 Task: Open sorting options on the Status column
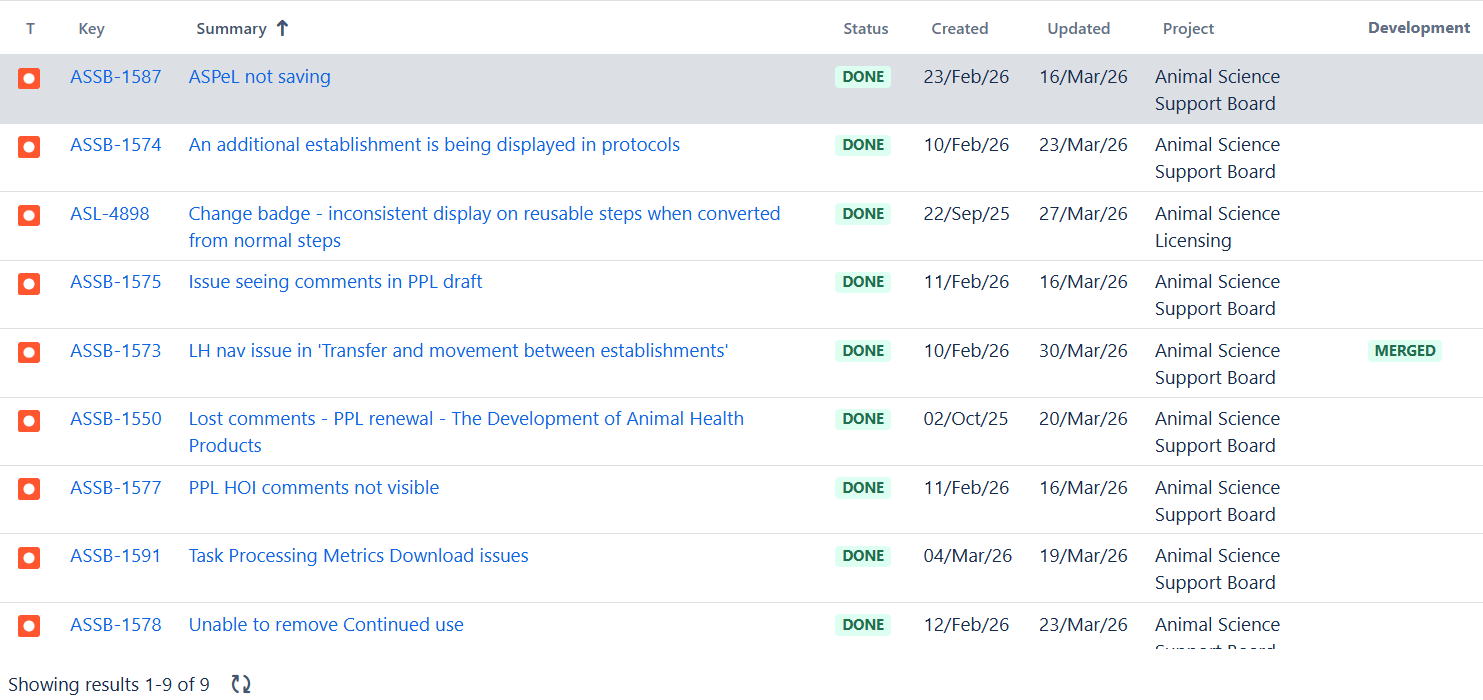(x=865, y=28)
